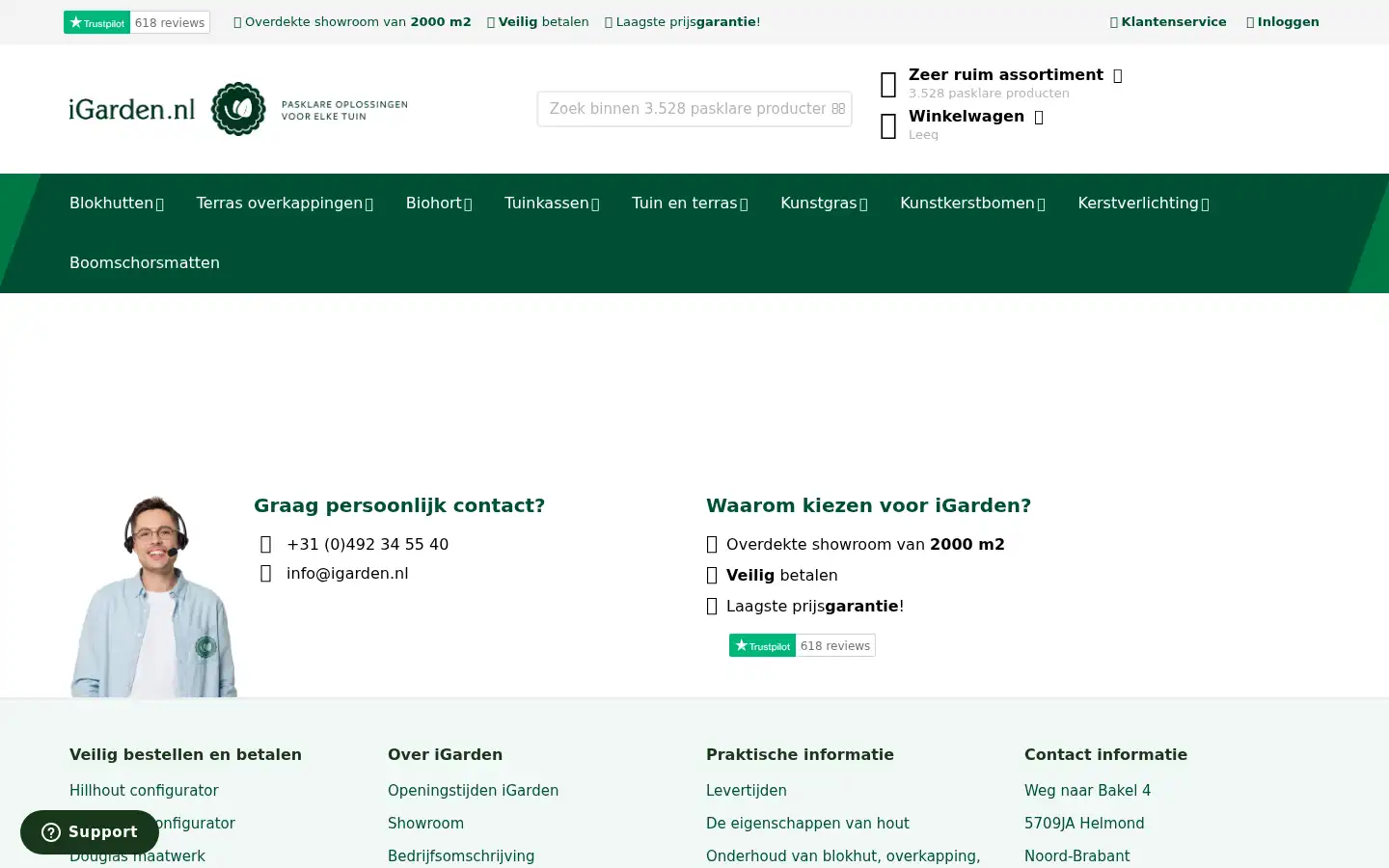The image size is (1389, 868).
Task: Expand the Tuinkassen menu
Action: (x=552, y=203)
